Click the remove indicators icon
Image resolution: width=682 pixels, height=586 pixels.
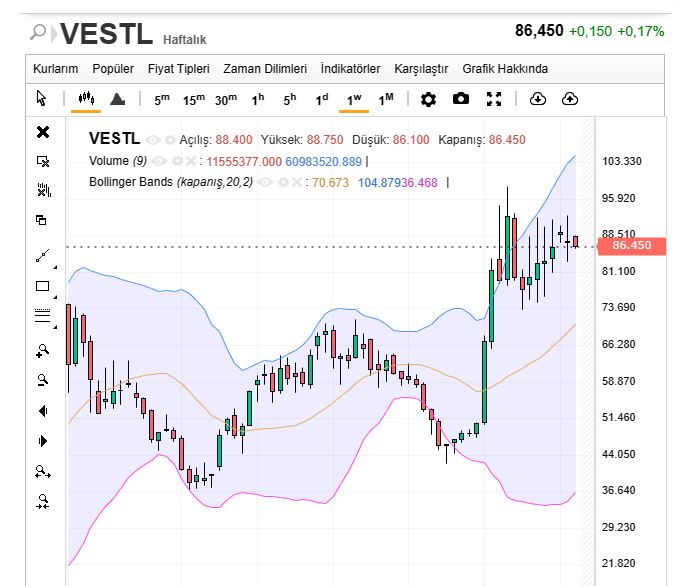pyautogui.click(x=43, y=190)
